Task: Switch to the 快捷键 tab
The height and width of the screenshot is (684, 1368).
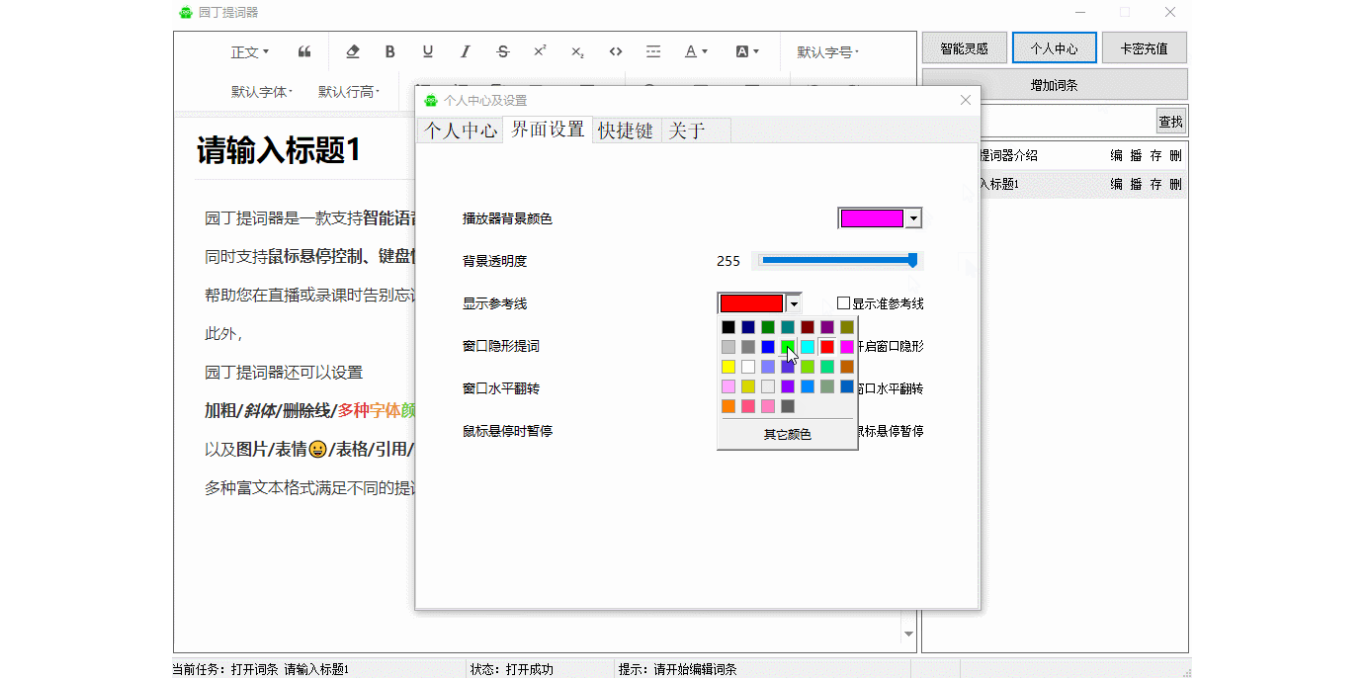Action: click(x=625, y=131)
